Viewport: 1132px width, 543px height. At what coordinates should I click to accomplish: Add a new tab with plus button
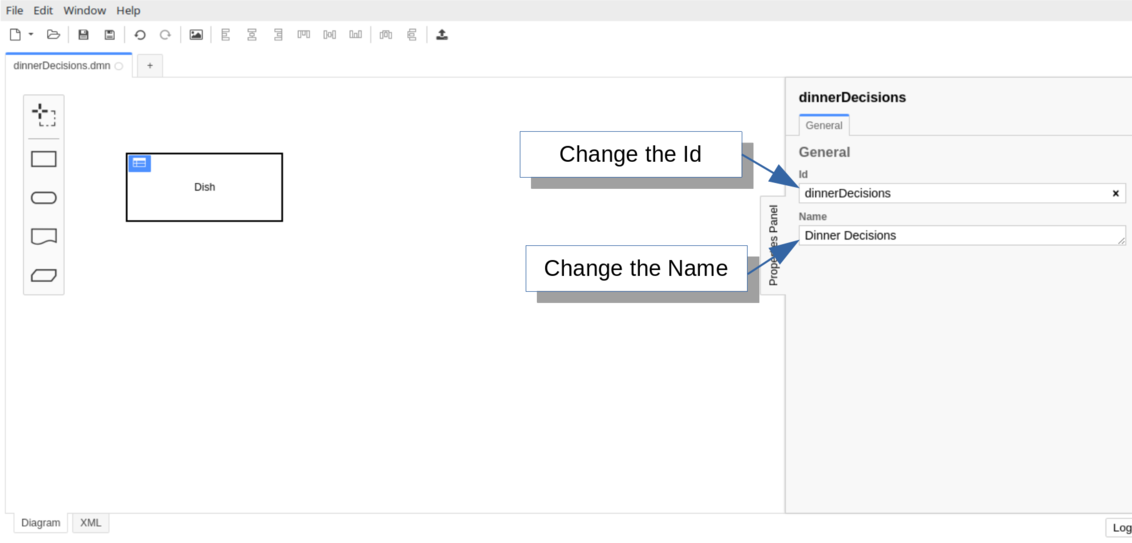150,66
